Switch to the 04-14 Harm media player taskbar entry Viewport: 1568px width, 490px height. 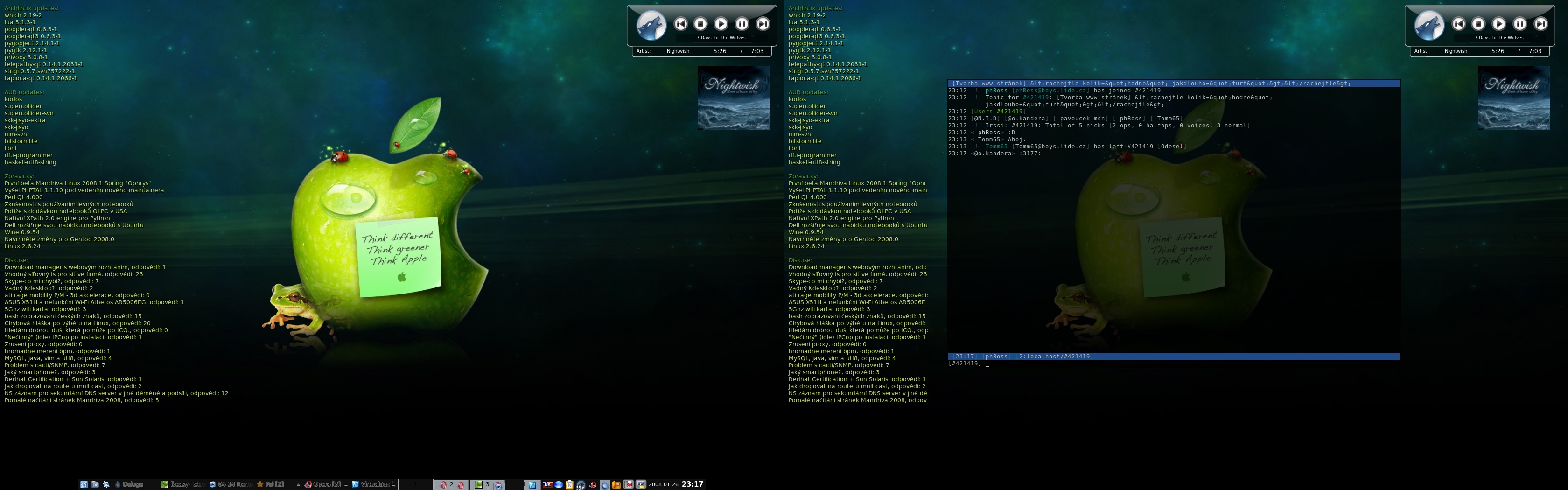(231, 484)
